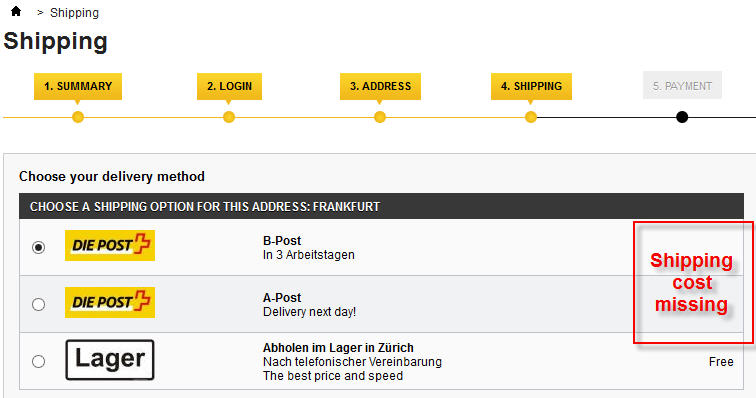Click the Shipping progress dot

click(531, 117)
